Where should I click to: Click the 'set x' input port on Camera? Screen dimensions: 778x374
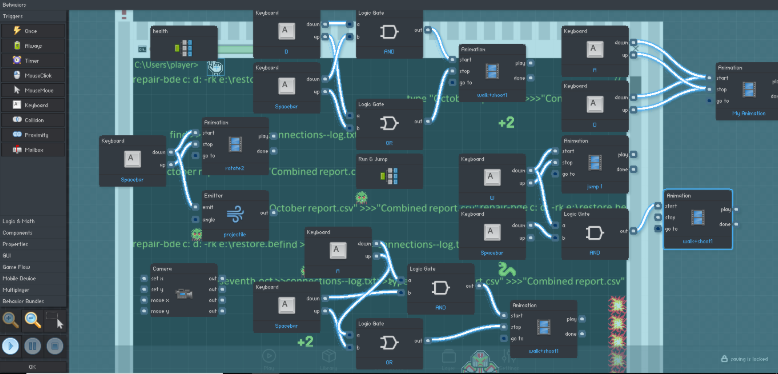coord(144,278)
